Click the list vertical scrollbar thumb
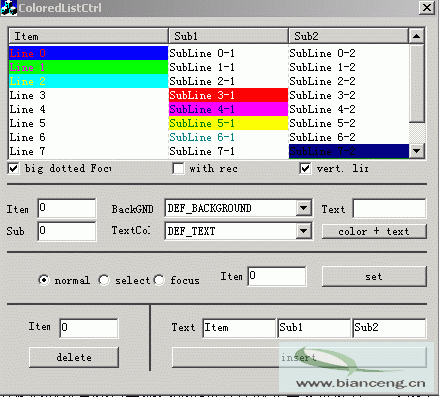This screenshot has width=439, height=397. click(416, 83)
